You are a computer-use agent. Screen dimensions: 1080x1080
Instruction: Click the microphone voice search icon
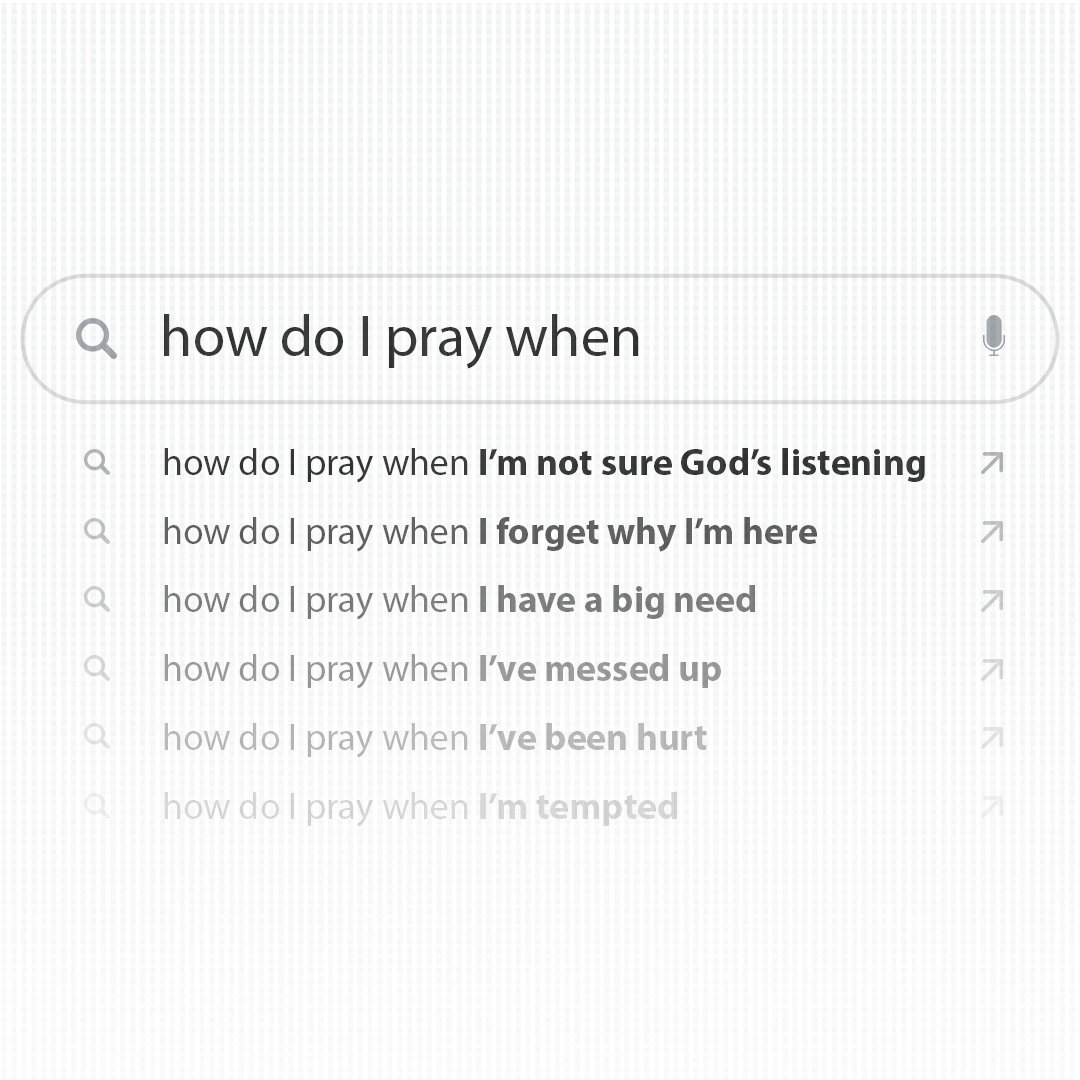tap(993, 336)
